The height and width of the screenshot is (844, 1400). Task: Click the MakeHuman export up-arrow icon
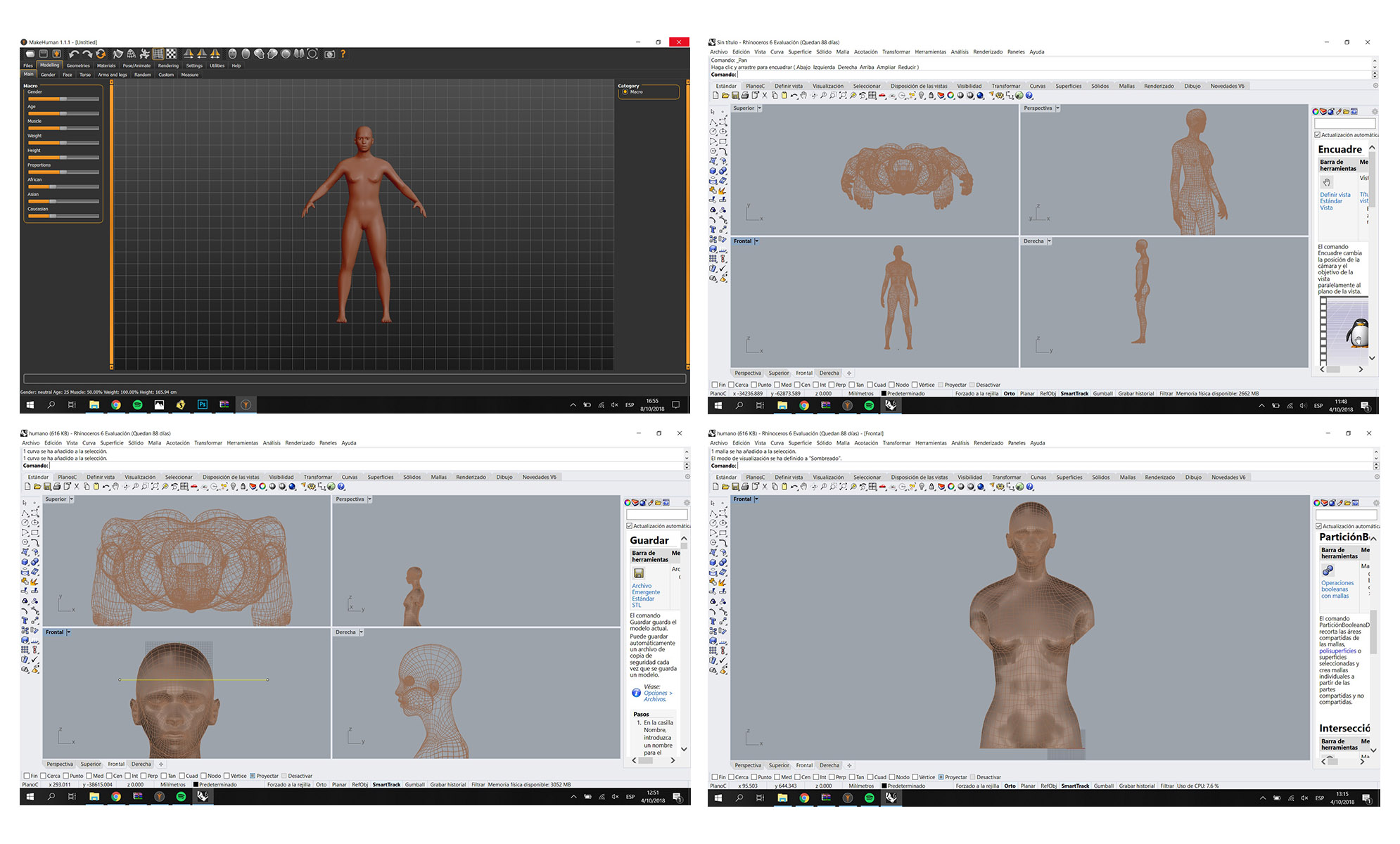(x=57, y=54)
